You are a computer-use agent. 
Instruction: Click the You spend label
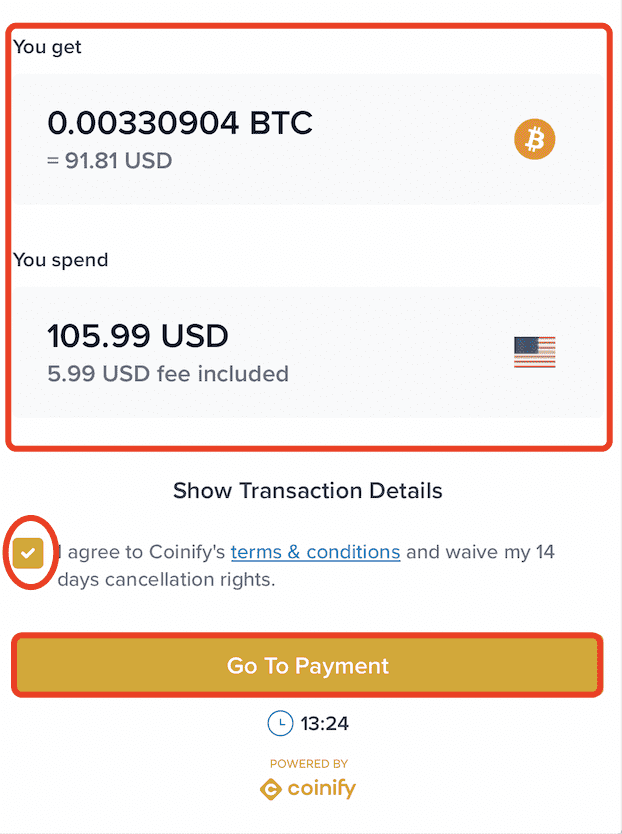coord(61,260)
